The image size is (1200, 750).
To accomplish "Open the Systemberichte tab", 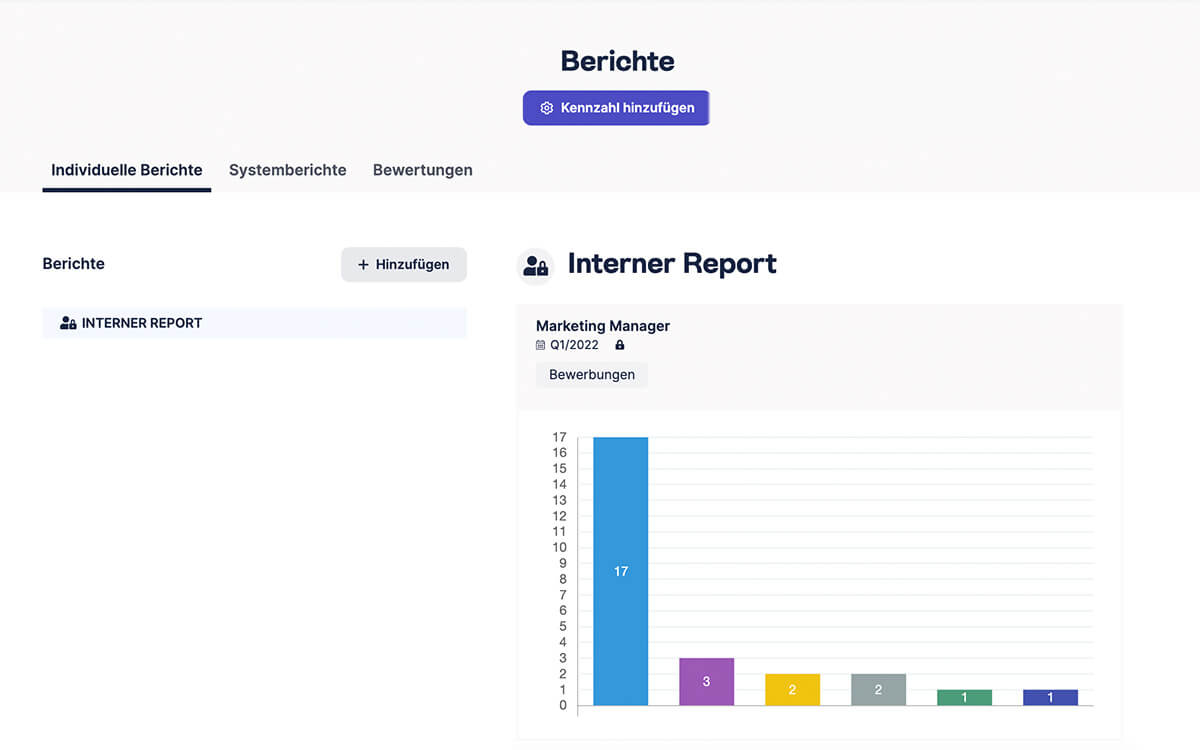I will [288, 170].
